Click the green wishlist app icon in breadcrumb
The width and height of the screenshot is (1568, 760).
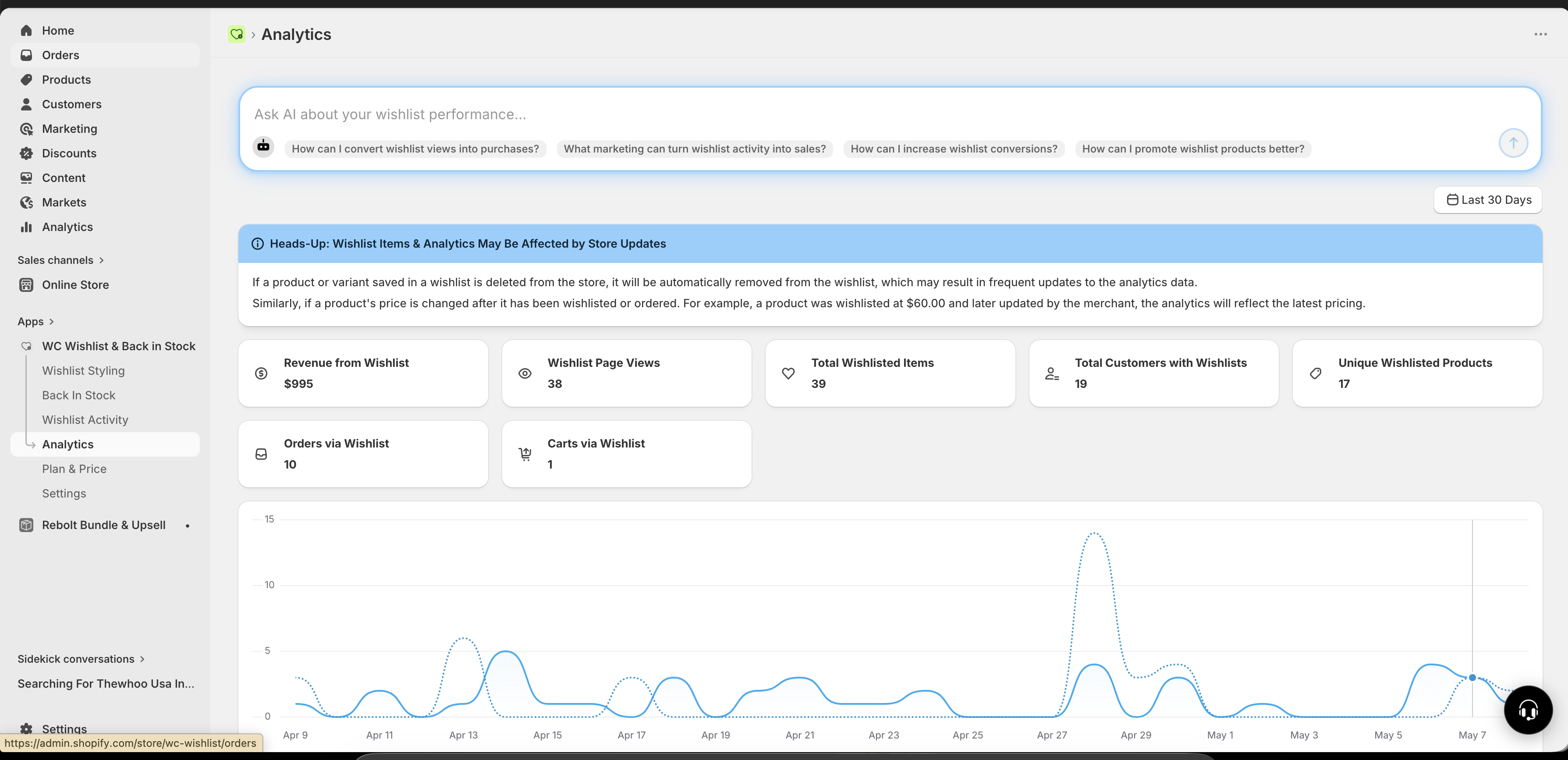(237, 34)
